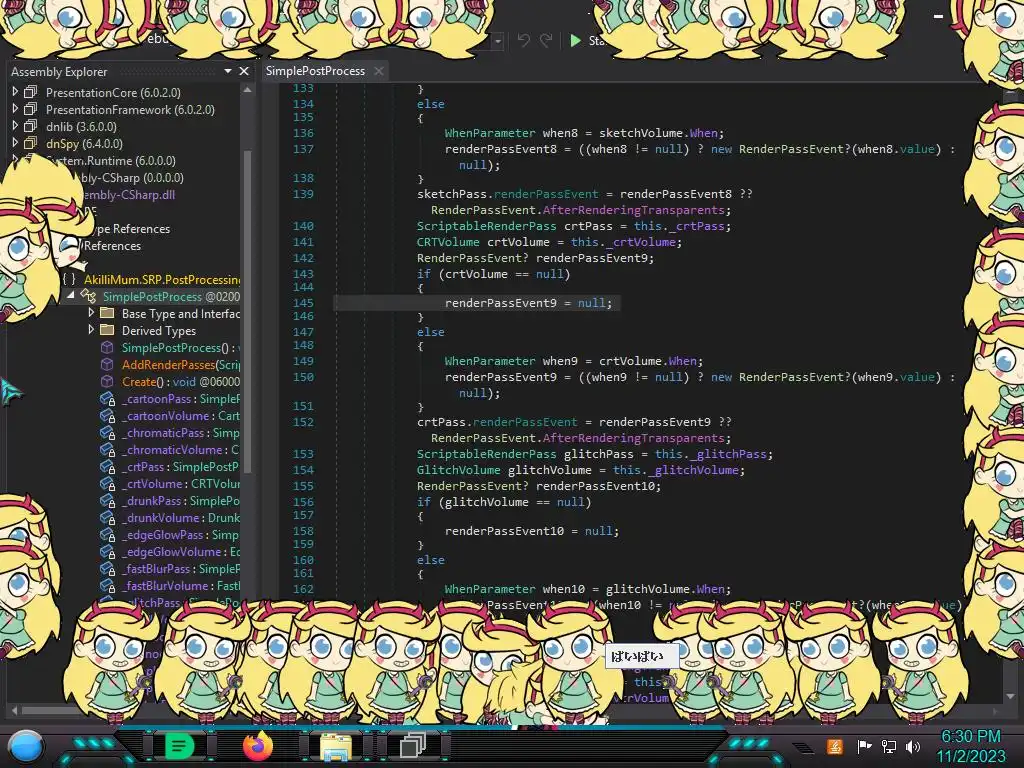Click the Java tray icon
This screenshot has width=1024, height=768.
click(835, 746)
